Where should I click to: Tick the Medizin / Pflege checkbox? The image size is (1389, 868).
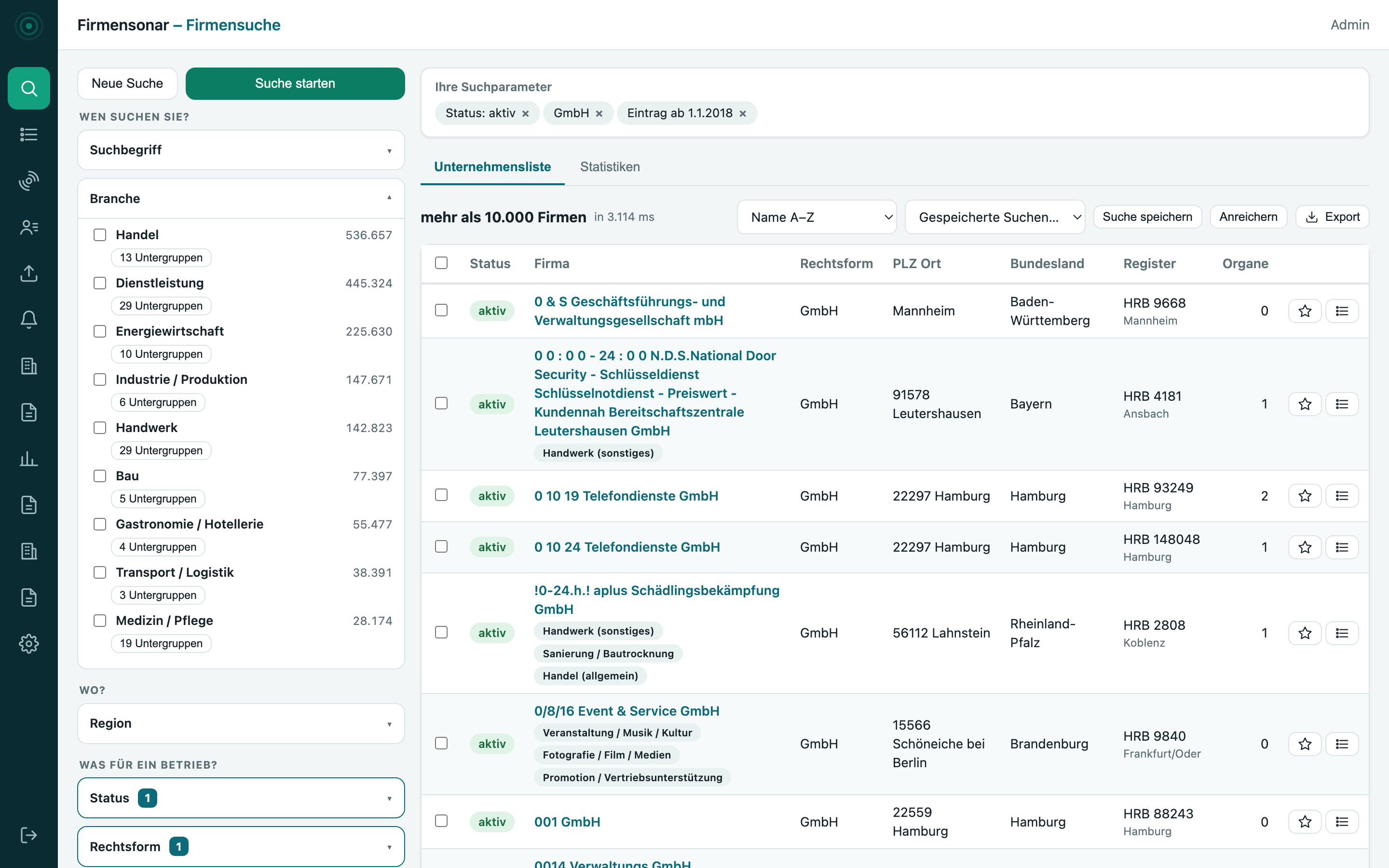coord(100,621)
